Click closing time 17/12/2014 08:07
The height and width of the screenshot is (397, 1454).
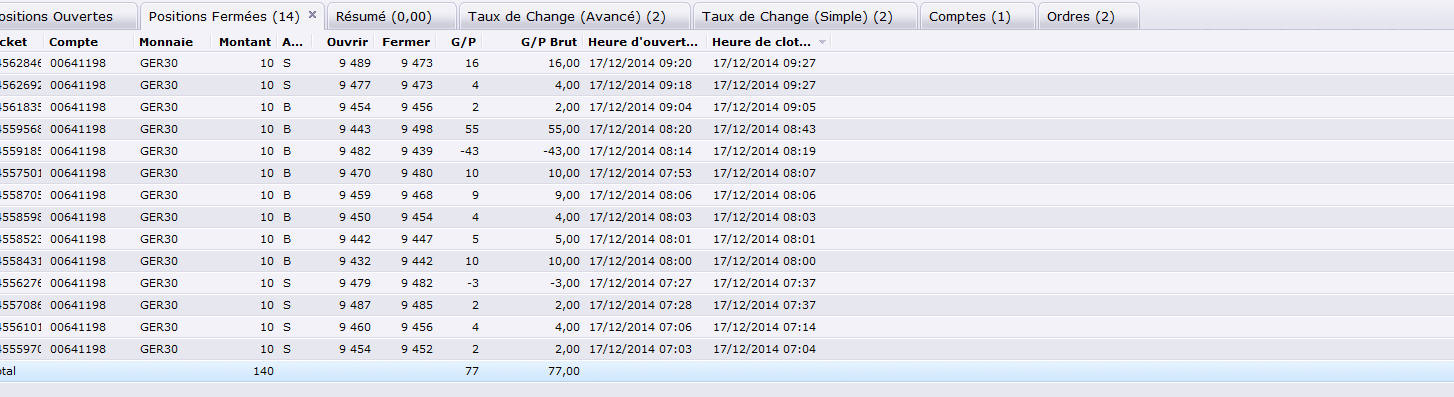point(765,173)
